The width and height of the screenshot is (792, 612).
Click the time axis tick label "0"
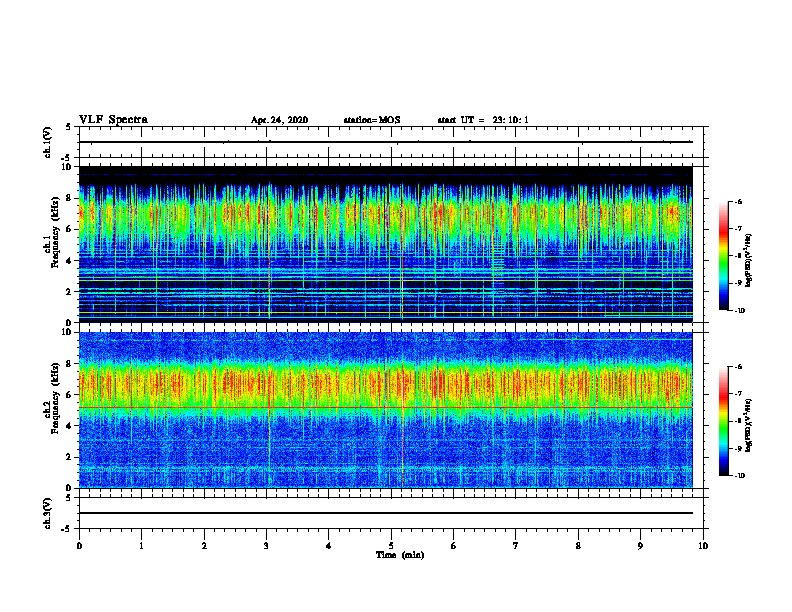tap(79, 546)
